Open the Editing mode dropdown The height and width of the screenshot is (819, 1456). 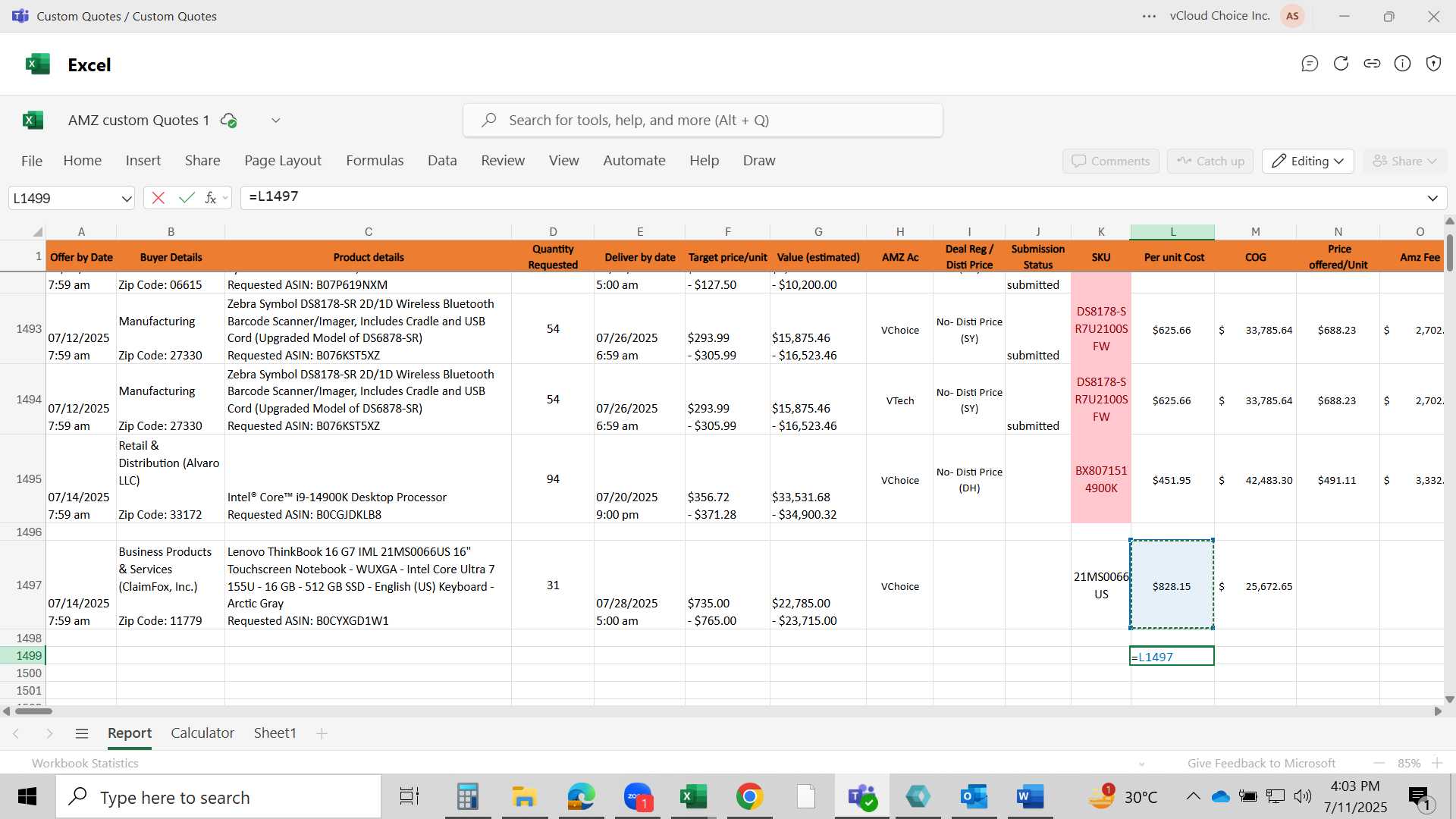1307,161
